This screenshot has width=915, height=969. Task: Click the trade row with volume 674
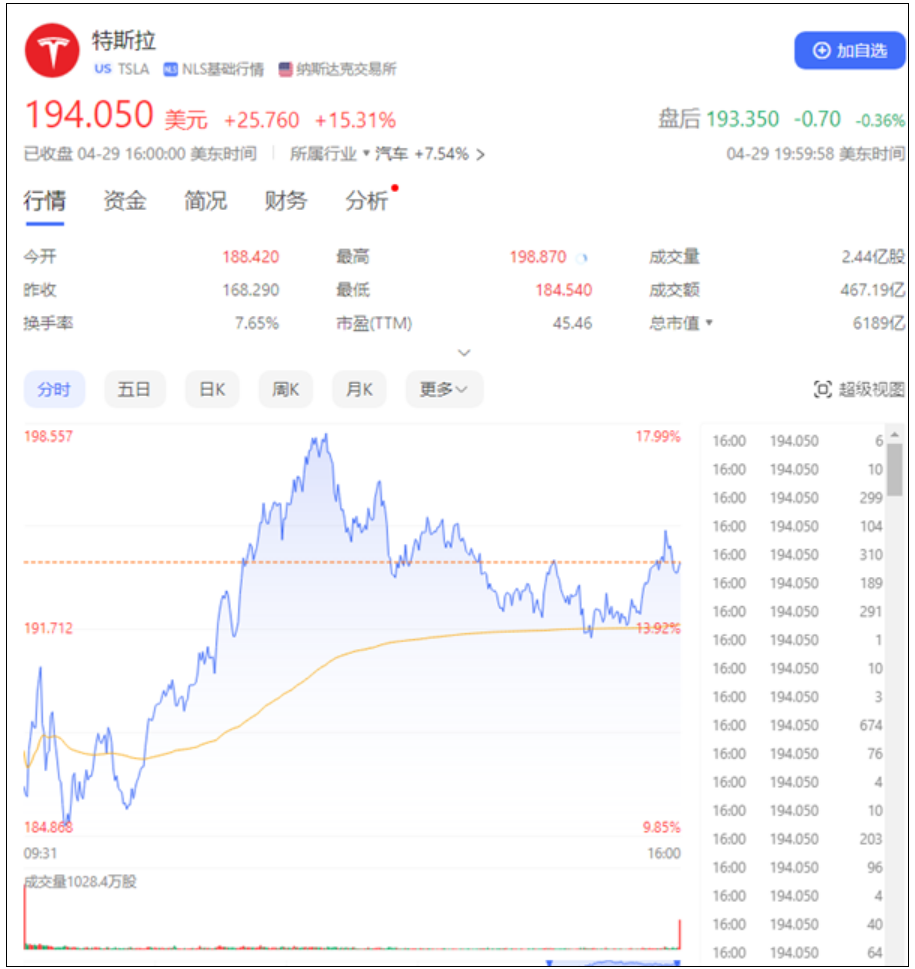(797, 725)
